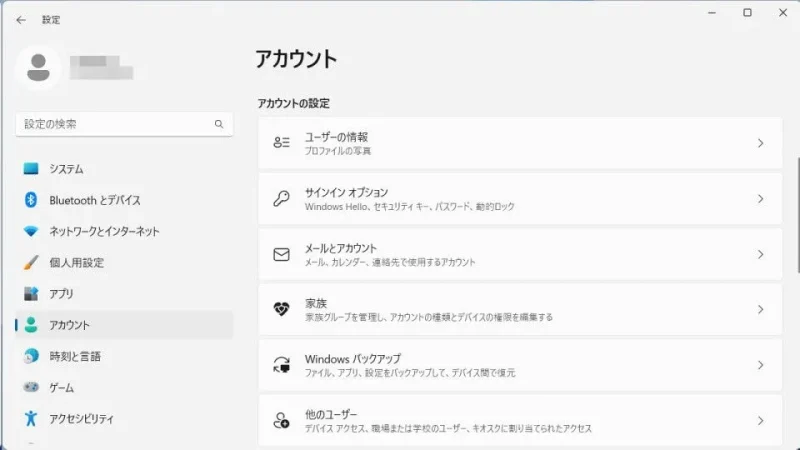Click the 設定の検索 search field
The height and width of the screenshot is (450, 800).
pos(115,124)
